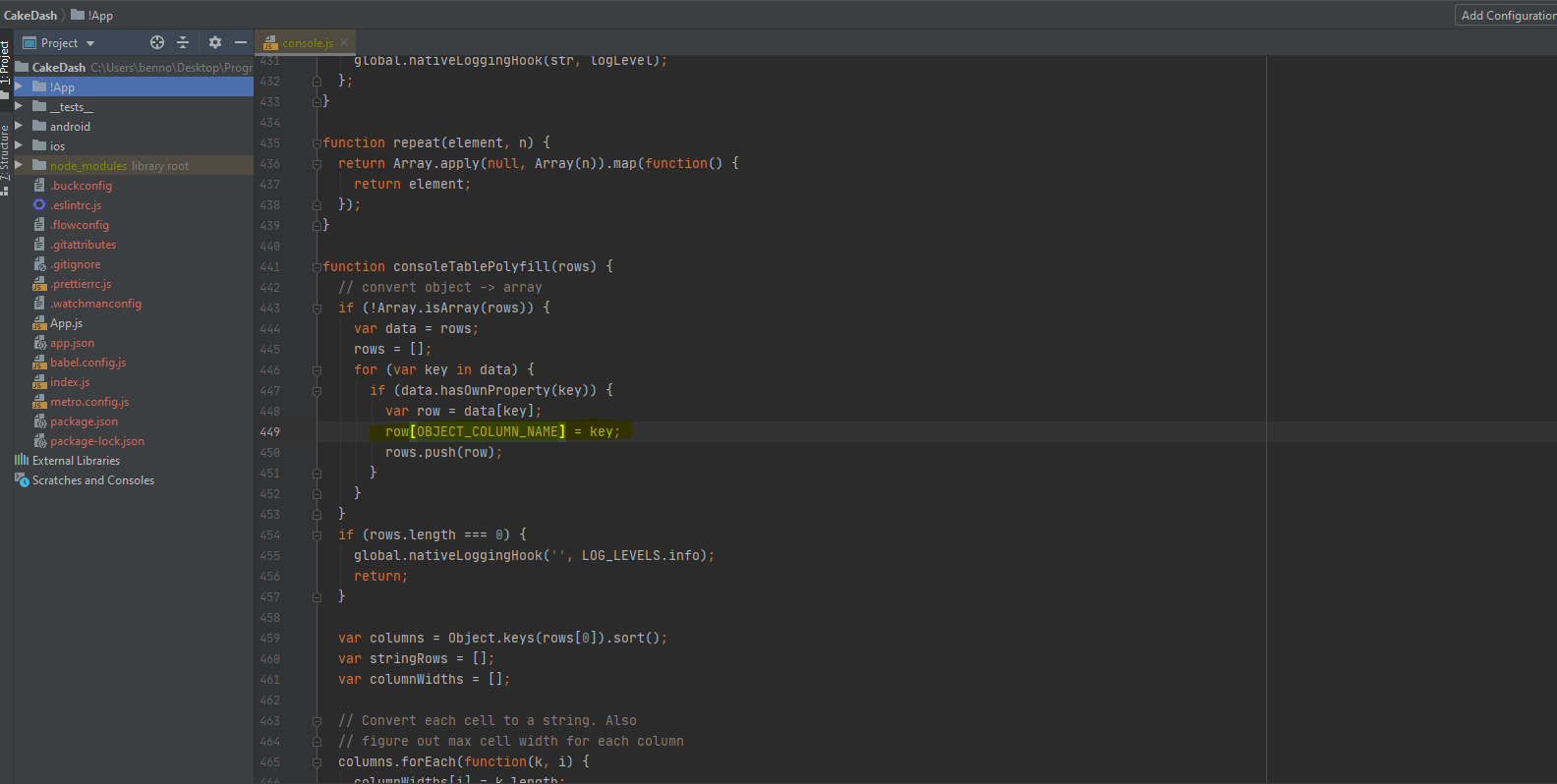Screen dimensions: 1557x784
Task: Click the .gitattributes file icon
Action: 39,244
